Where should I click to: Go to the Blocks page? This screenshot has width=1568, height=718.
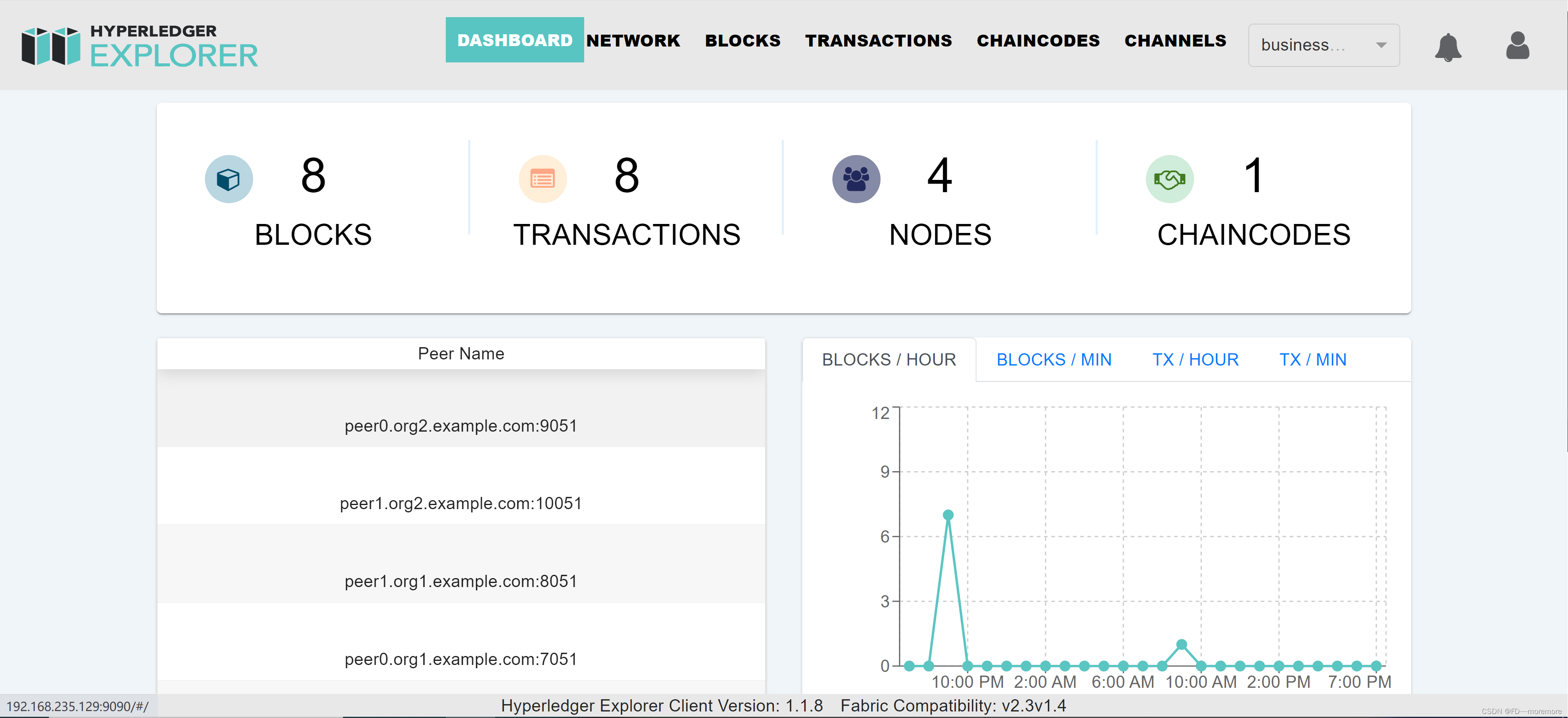742,41
